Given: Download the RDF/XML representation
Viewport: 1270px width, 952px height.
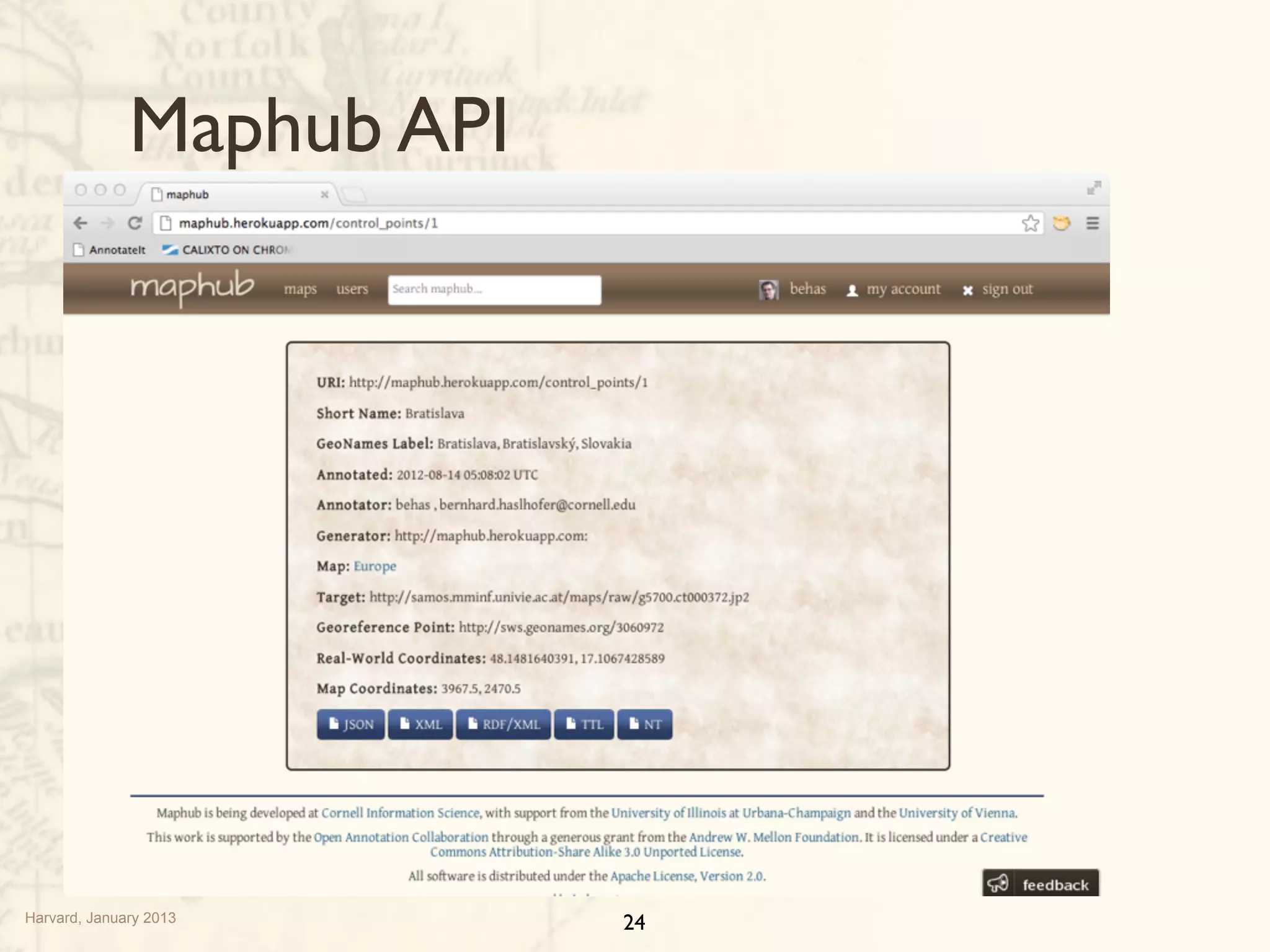Looking at the screenshot, I should (503, 725).
